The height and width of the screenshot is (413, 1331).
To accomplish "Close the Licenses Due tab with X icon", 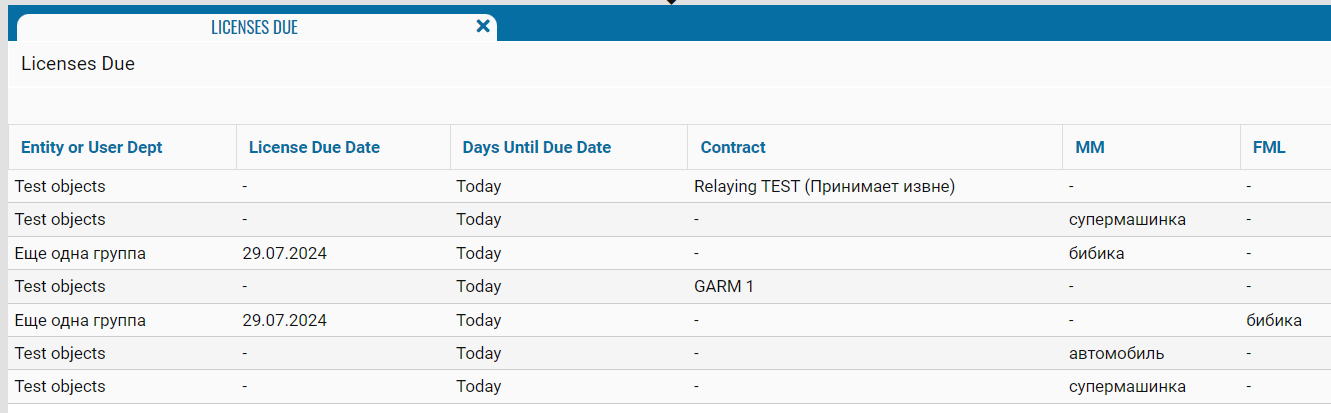I will (483, 27).
